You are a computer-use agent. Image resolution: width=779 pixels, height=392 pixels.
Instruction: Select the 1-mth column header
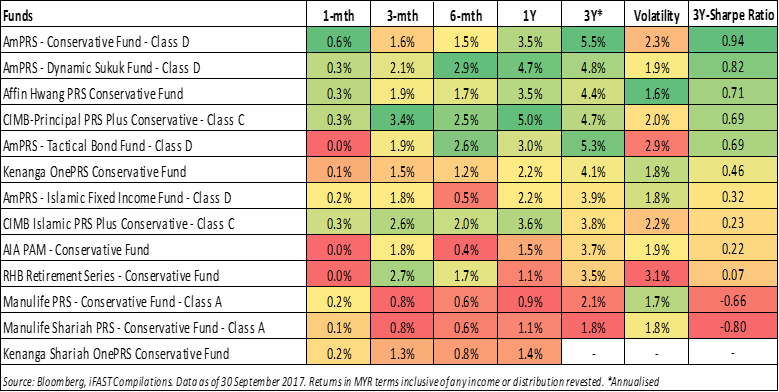click(338, 16)
